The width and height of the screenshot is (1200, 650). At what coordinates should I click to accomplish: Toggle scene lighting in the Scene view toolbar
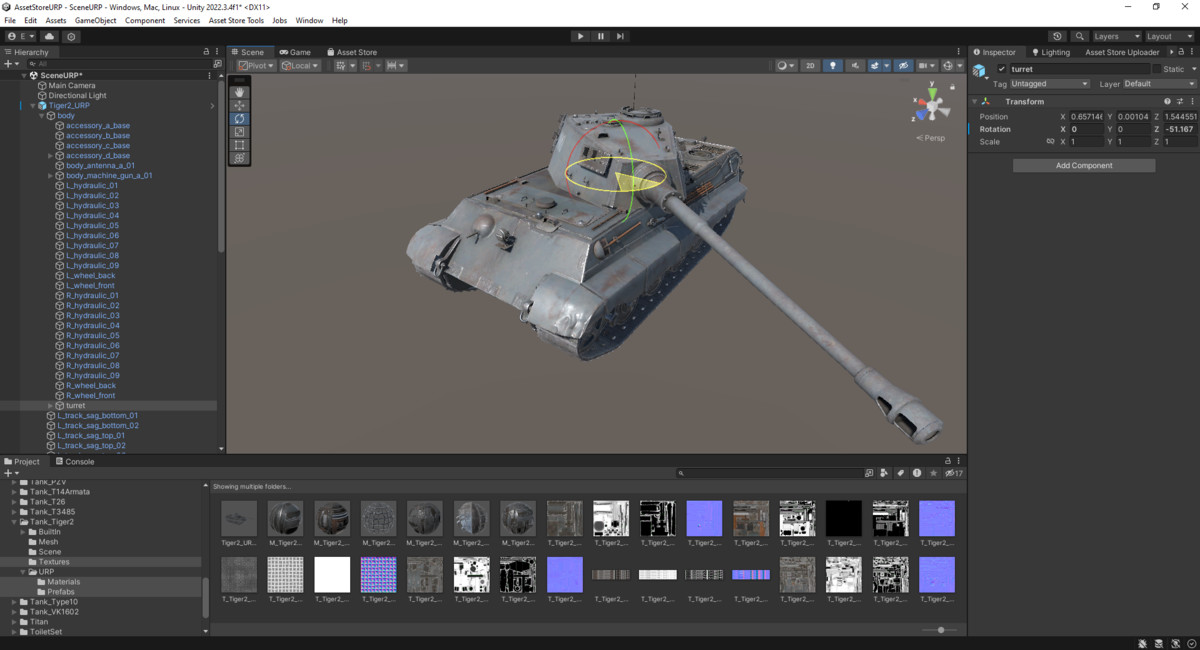tap(833, 65)
